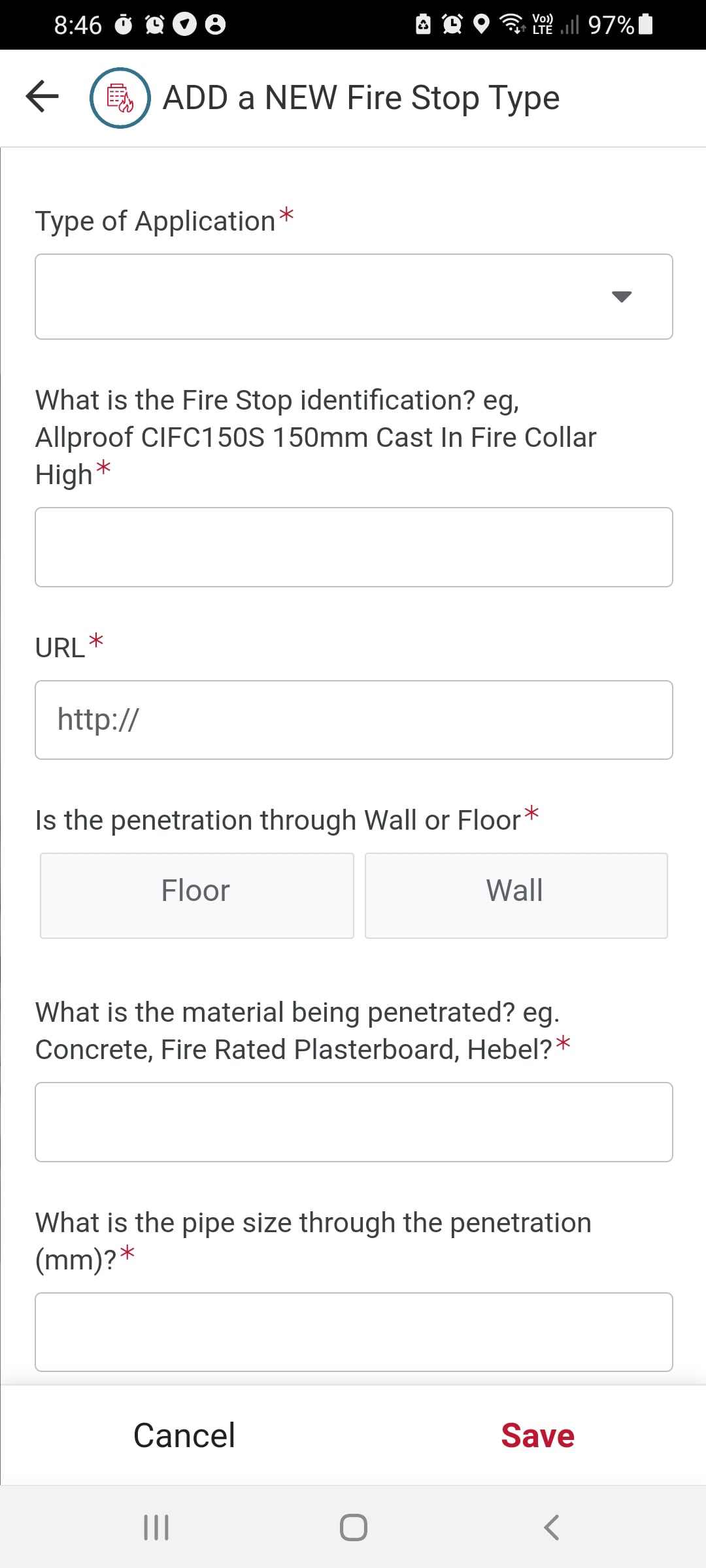Tap the clock time in status bar
Image resolution: width=706 pixels, height=1568 pixels.
pyautogui.click(x=78, y=25)
